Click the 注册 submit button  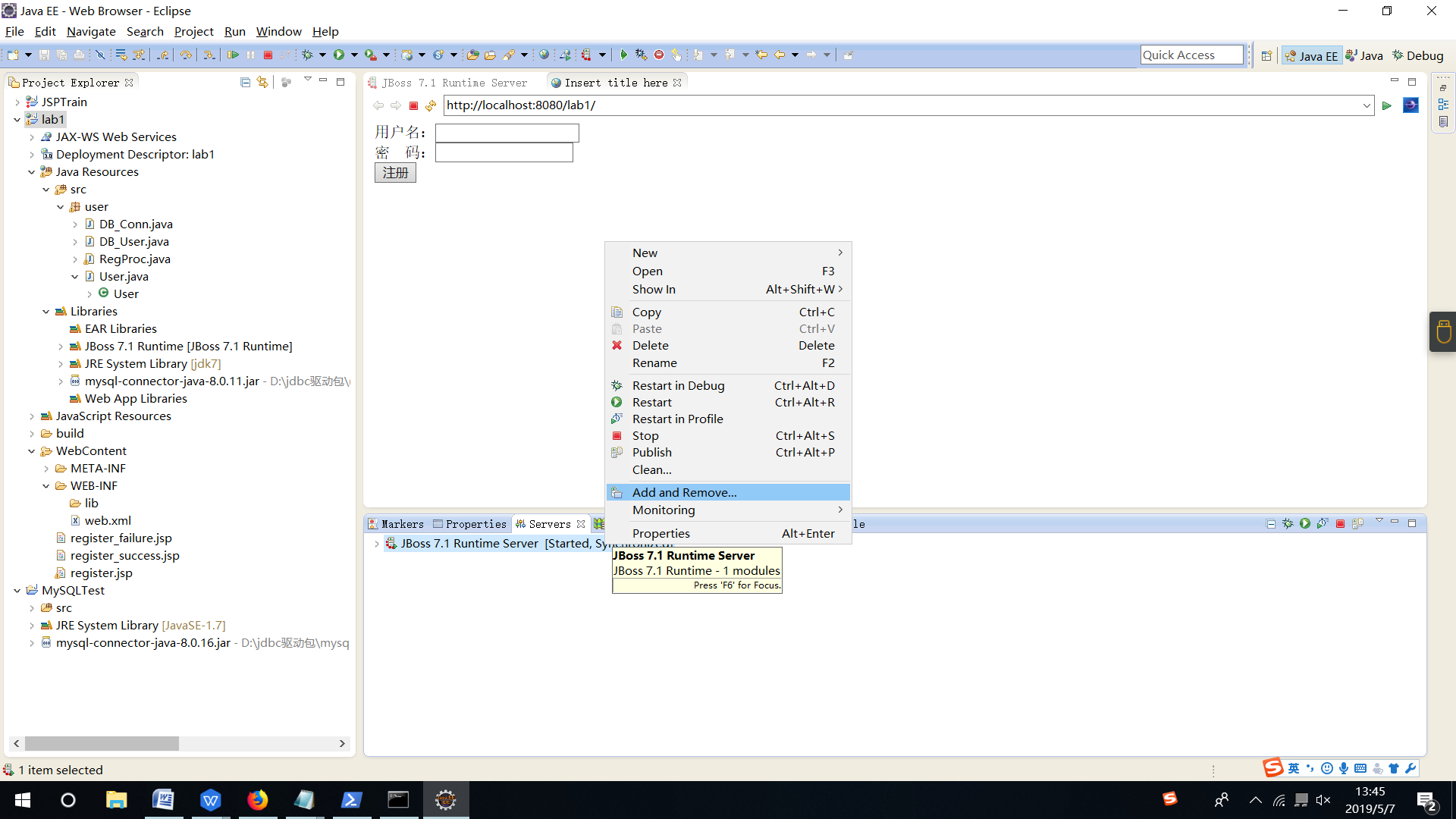point(395,172)
